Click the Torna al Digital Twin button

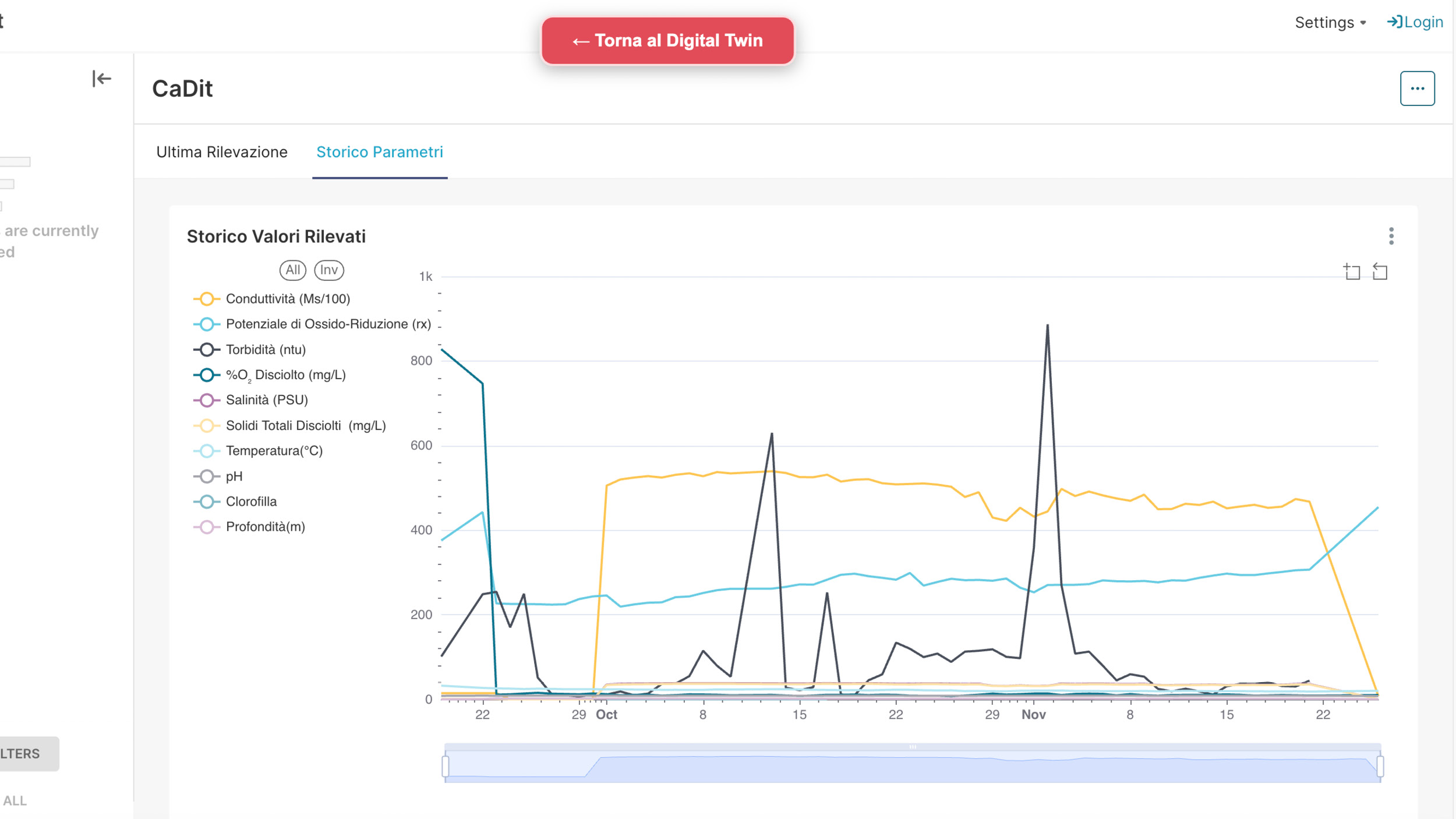[667, 40]
